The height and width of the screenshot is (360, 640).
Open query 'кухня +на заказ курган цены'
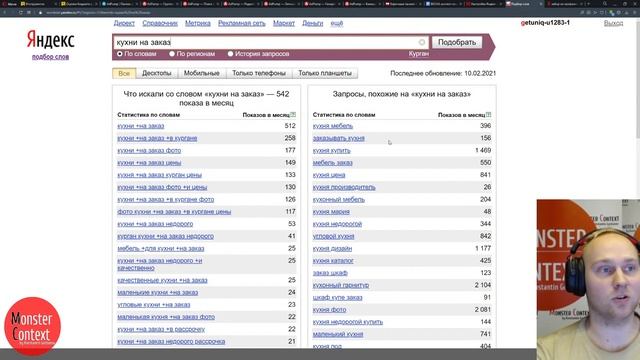click(160, 175)
